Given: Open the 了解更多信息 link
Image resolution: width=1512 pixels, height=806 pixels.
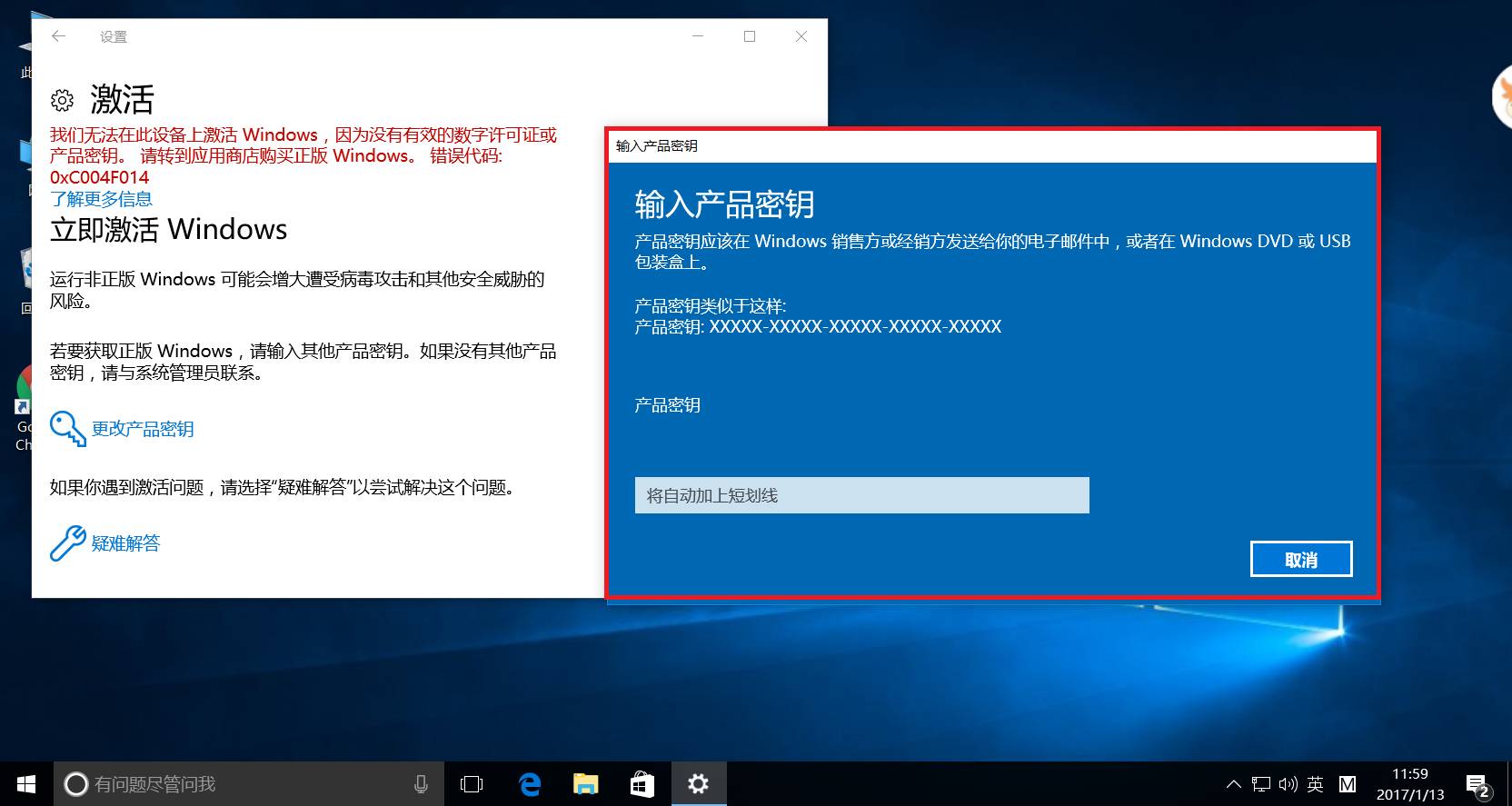Looking at the screenshot, I should (101, 199).
